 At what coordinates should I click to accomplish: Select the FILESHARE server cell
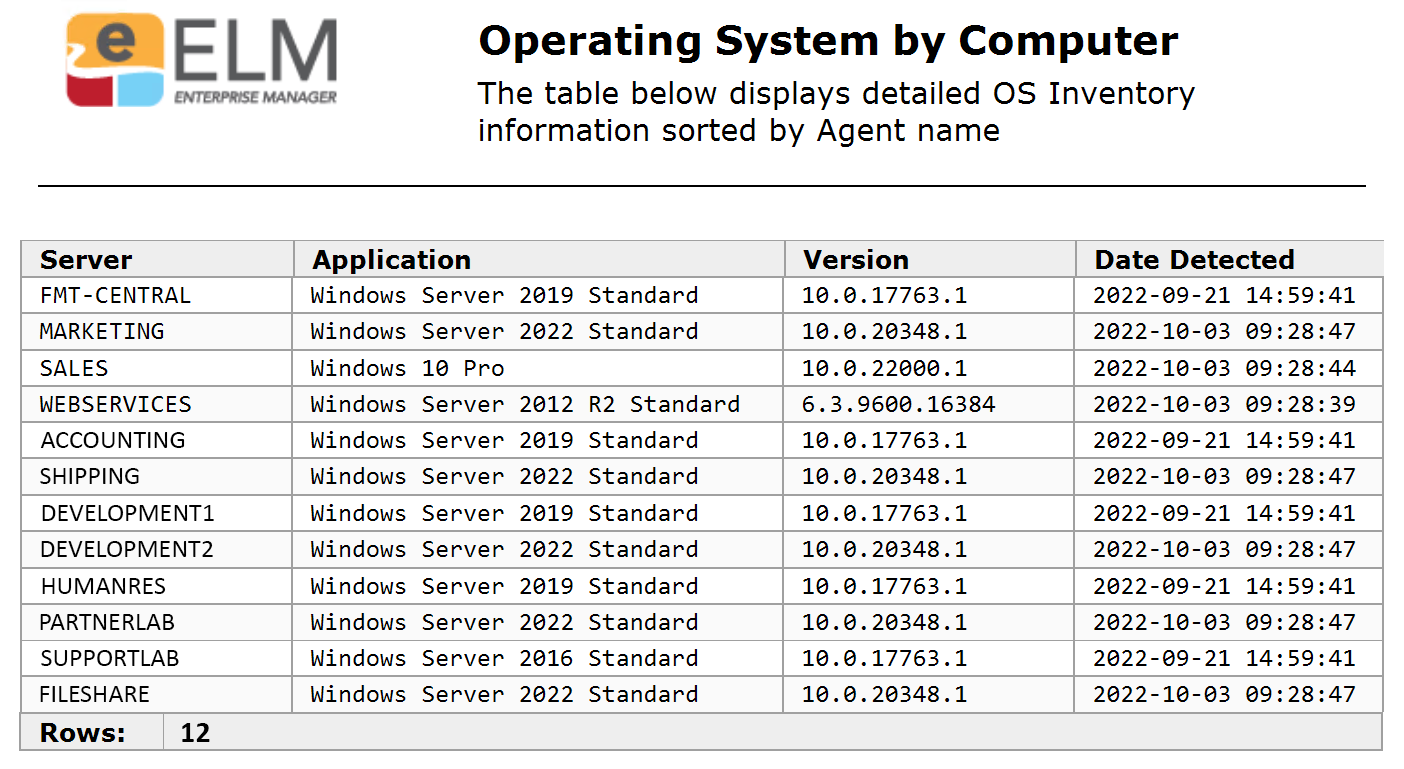pyautogui.click(x=157, y=694)
